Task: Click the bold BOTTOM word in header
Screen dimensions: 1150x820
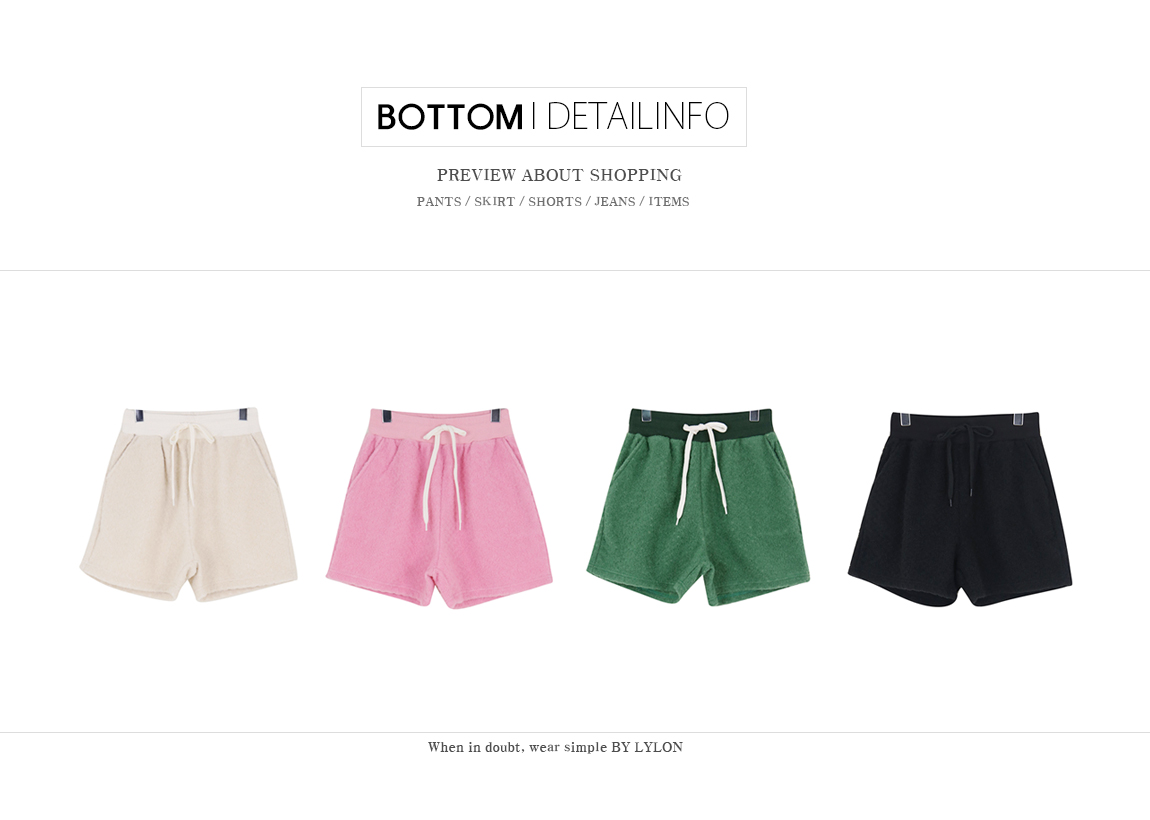Action: coord(450,117)
